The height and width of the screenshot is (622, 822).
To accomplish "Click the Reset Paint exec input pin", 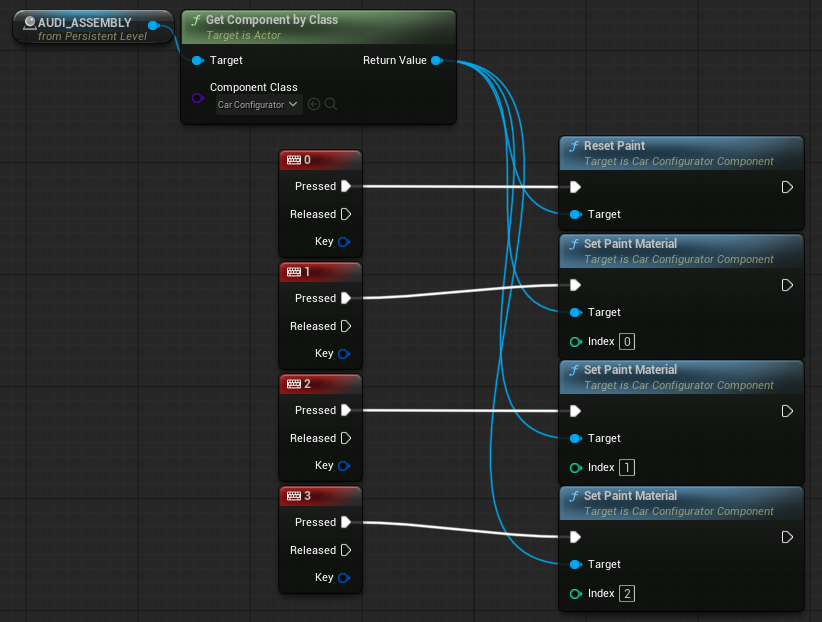I will [x=575, y=187].
